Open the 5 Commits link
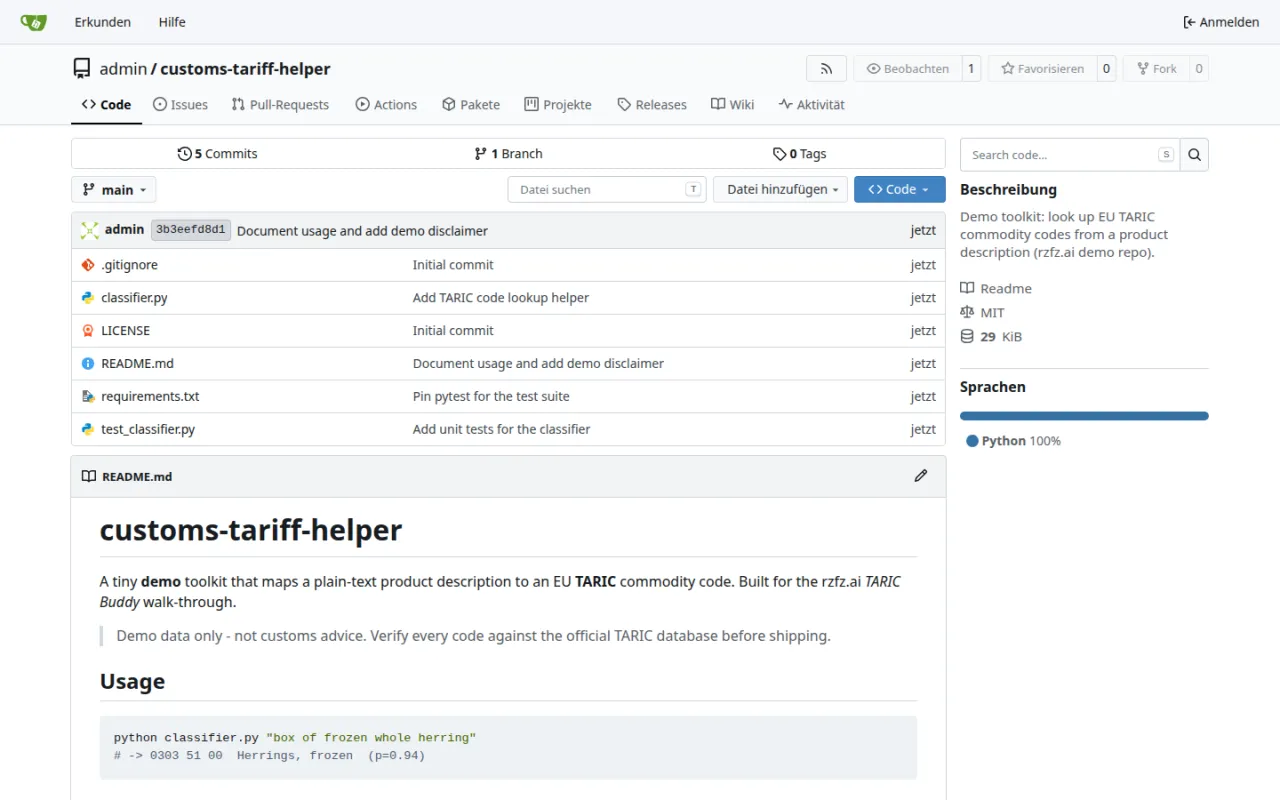 click(217, 154)
